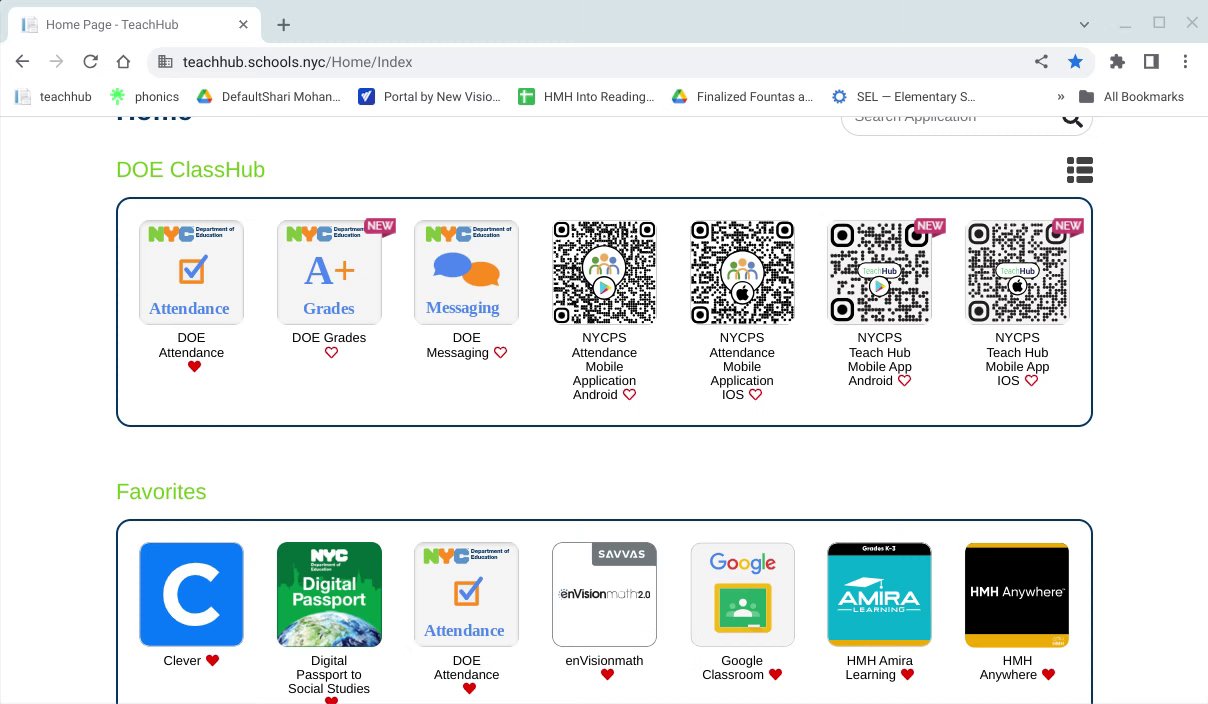Click the browser back arrow

coord(22,62)
